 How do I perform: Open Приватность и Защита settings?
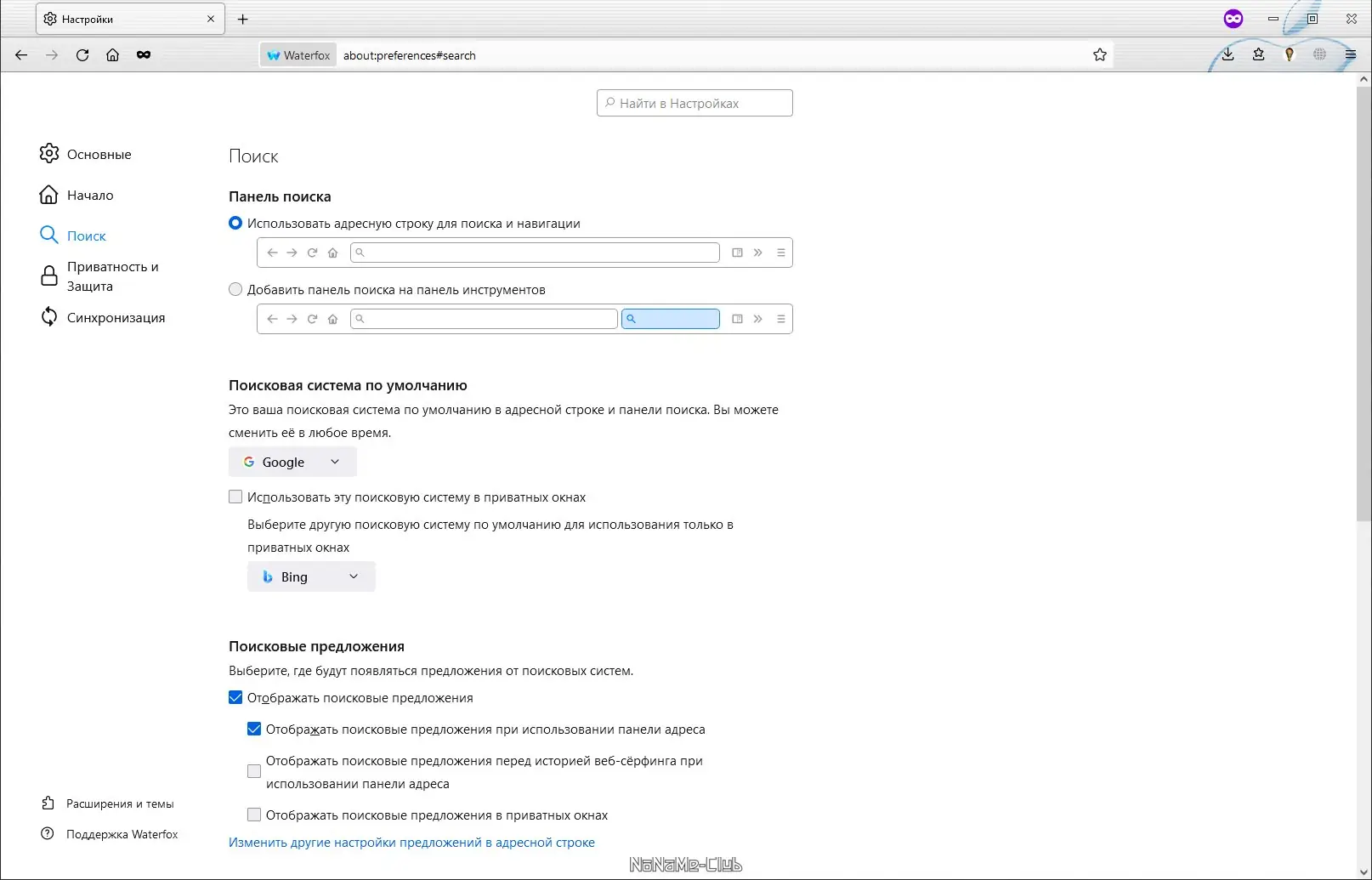tap(100, 276)
